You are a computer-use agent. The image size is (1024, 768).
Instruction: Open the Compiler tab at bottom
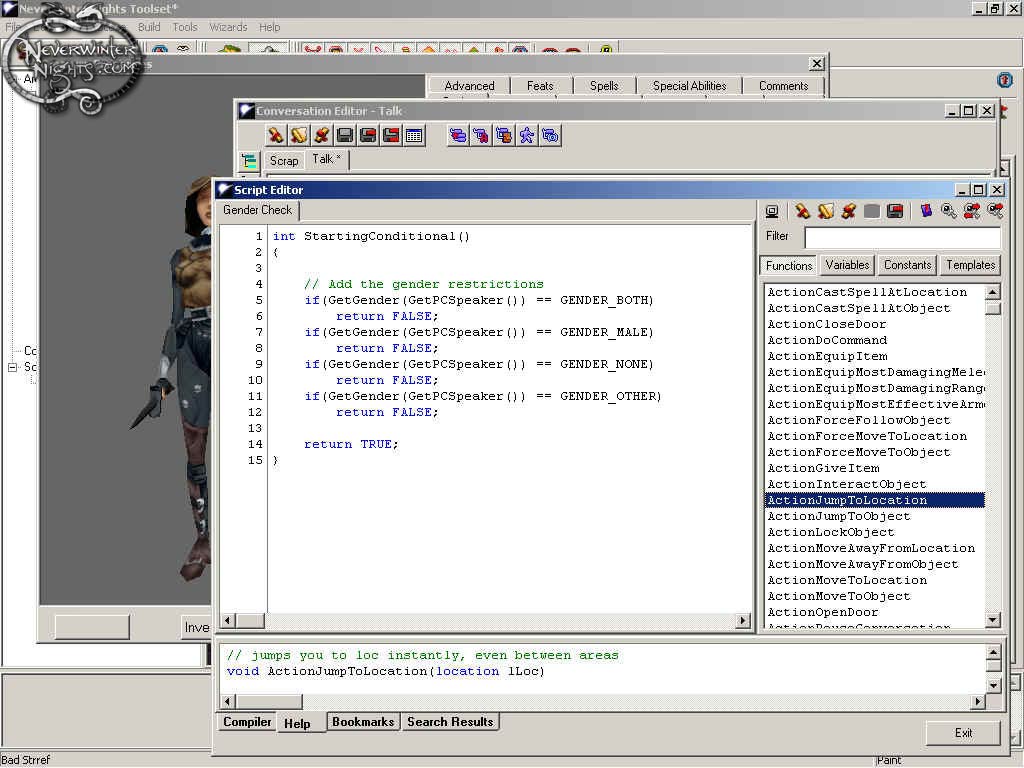247,722
